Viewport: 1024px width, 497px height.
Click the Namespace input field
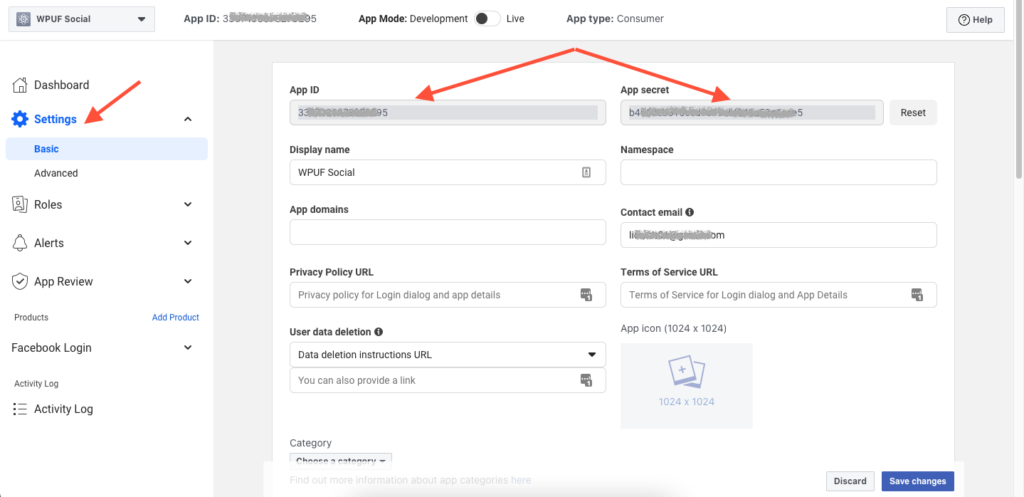tap(778, 172)
